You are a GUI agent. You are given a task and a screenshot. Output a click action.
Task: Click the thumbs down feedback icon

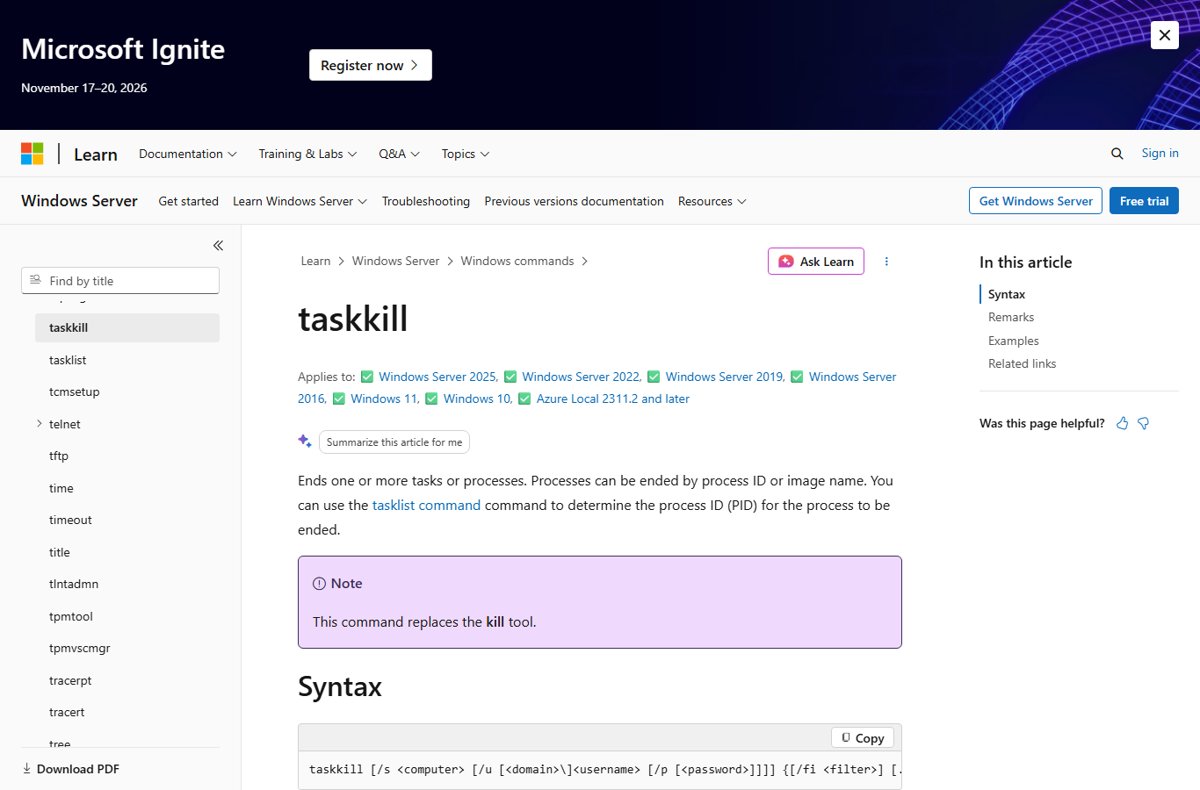(1143, 423)
